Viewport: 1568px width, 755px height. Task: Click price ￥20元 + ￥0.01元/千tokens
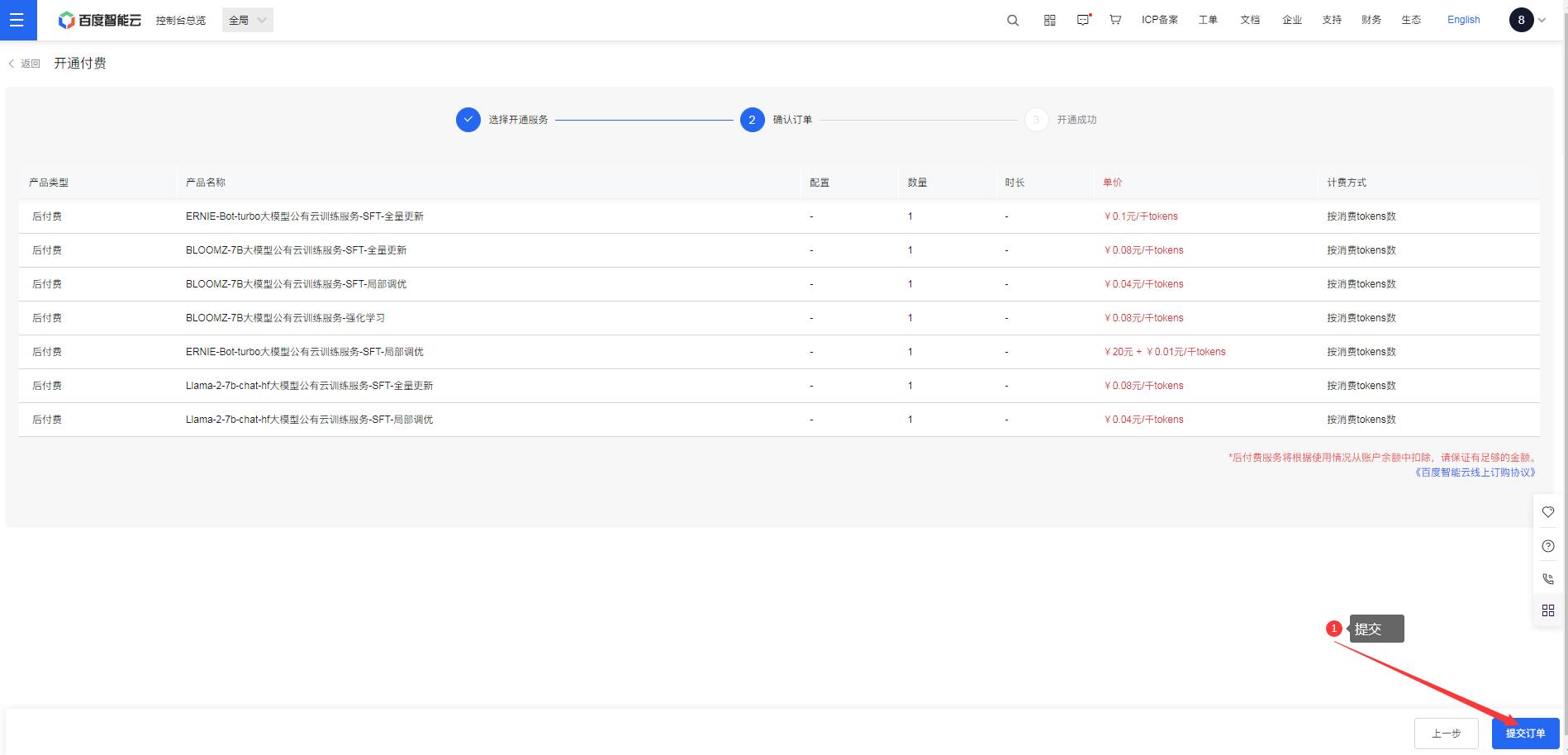[x=1165, y=352]
